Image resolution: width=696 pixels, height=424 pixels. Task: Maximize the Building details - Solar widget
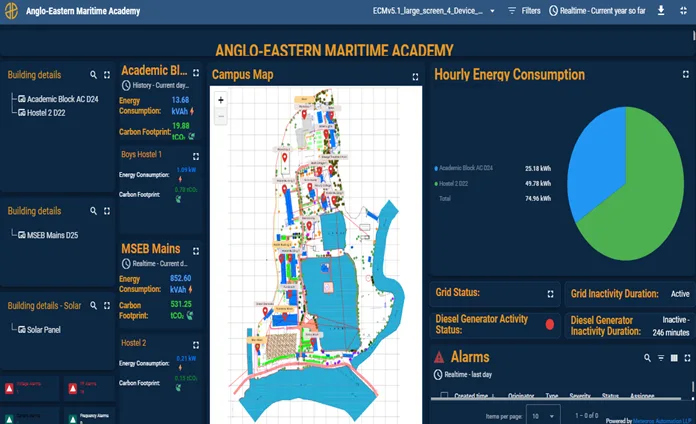point(107,305)
